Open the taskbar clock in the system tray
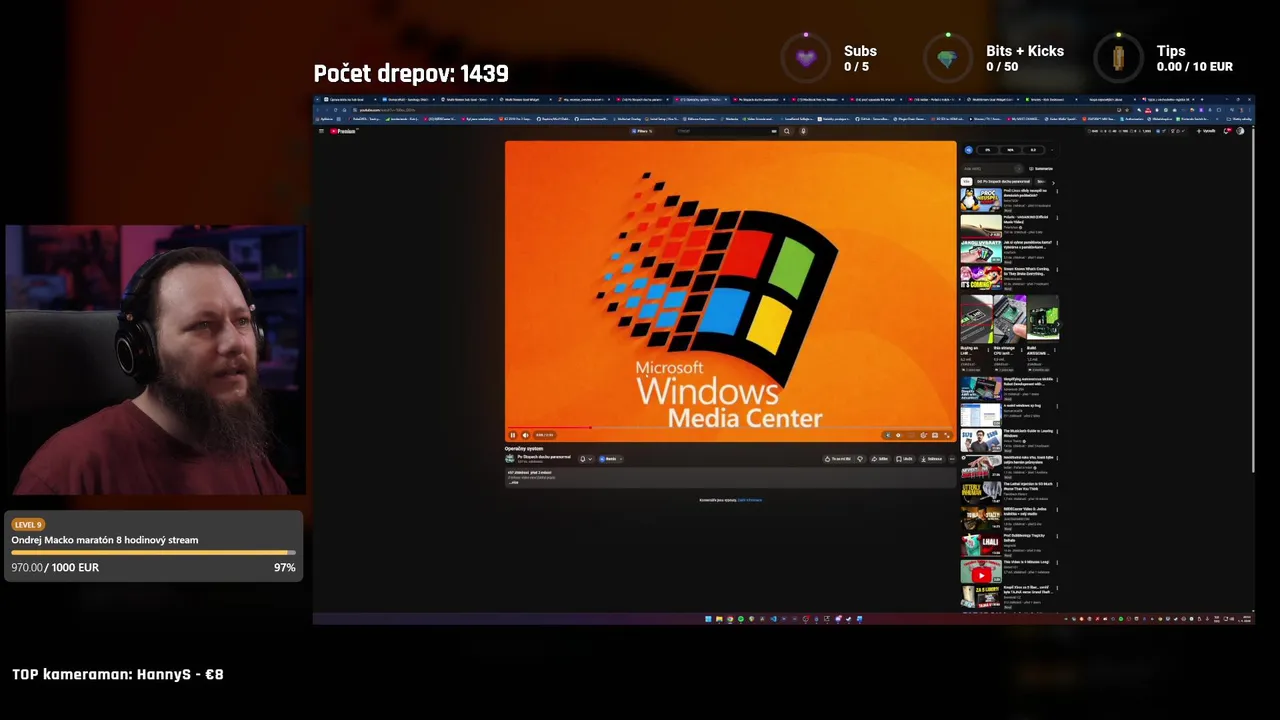1280x720 pixels. coord(1245,619)
